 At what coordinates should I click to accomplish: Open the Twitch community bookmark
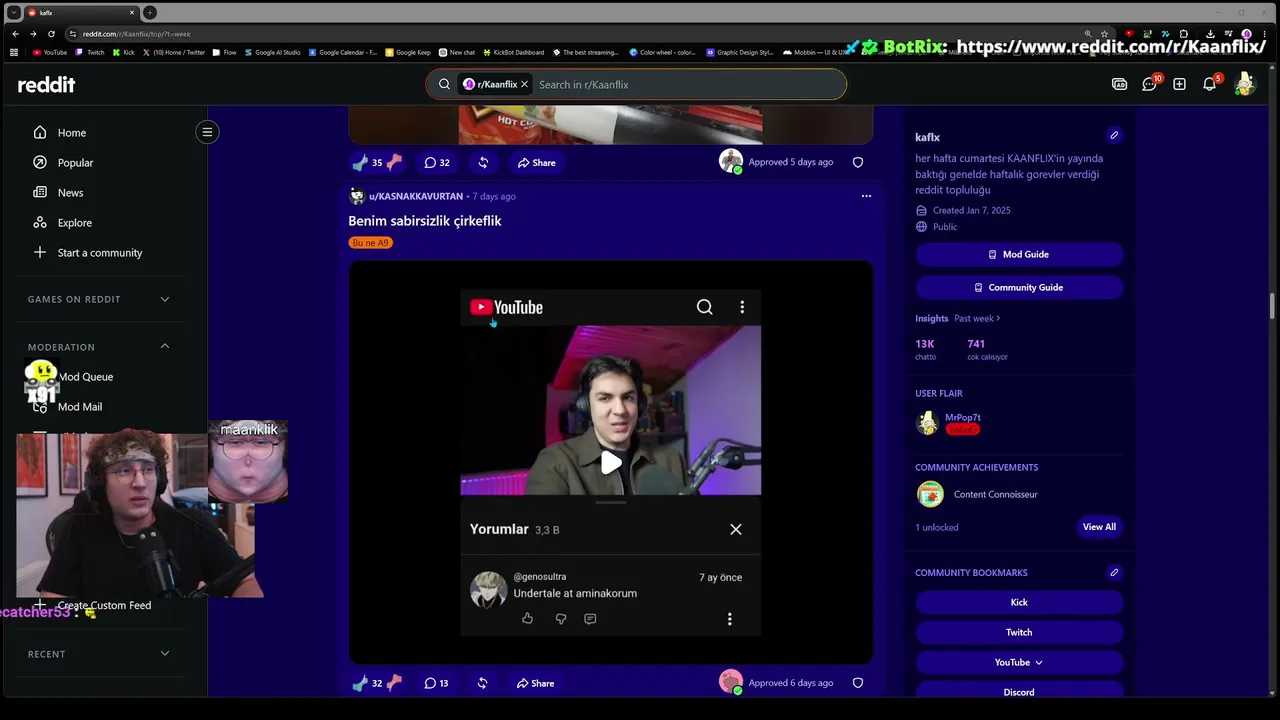point(1019,633)
